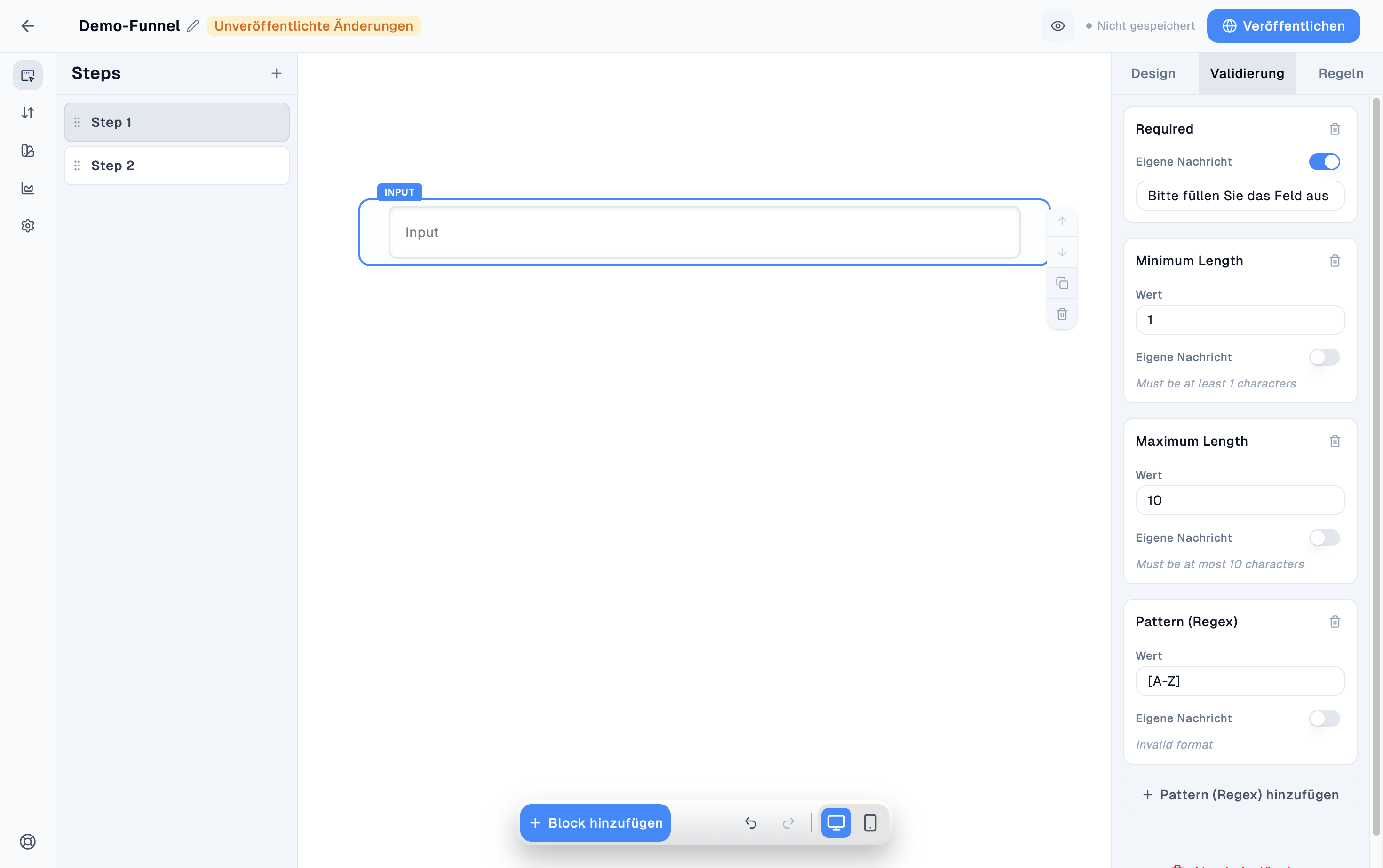Open the theme design icon in sidebar

pos(28,150)
